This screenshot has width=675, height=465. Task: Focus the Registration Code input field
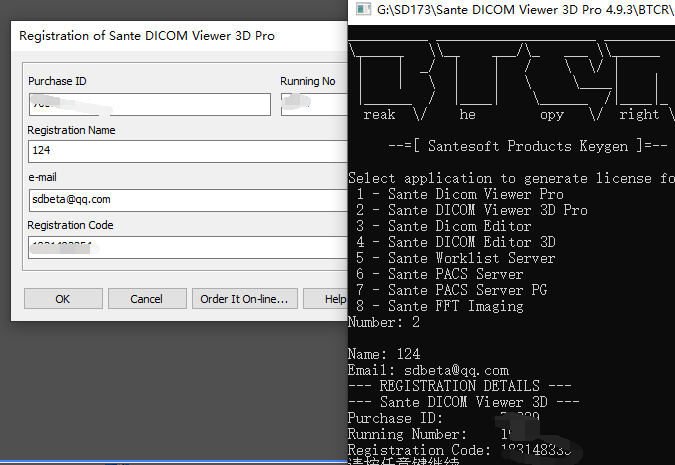click(x=188, y=247)
